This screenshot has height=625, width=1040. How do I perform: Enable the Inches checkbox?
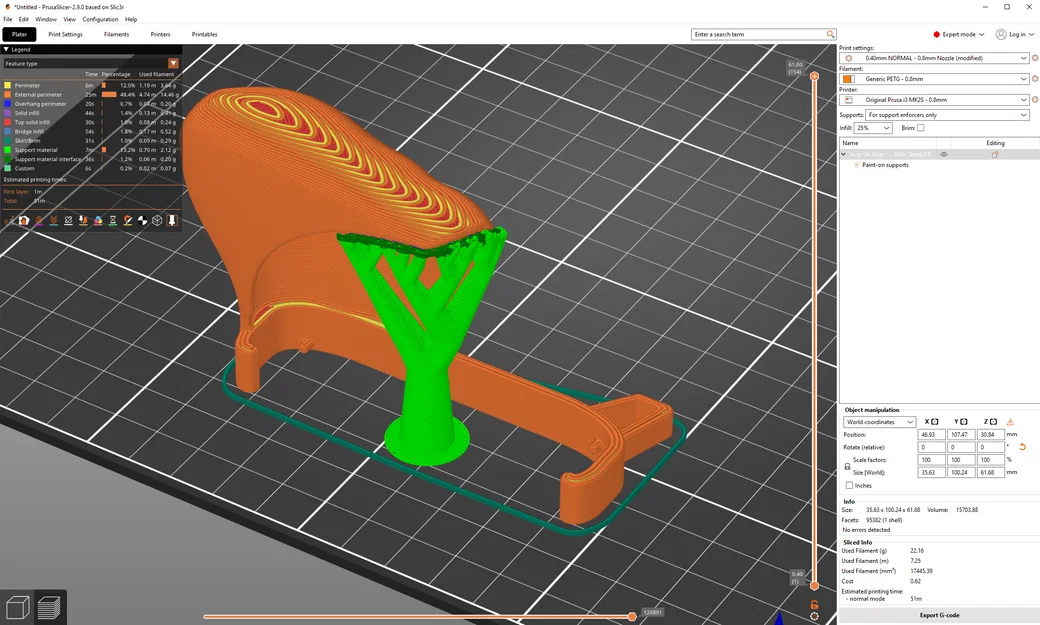(x=849, y=485)
